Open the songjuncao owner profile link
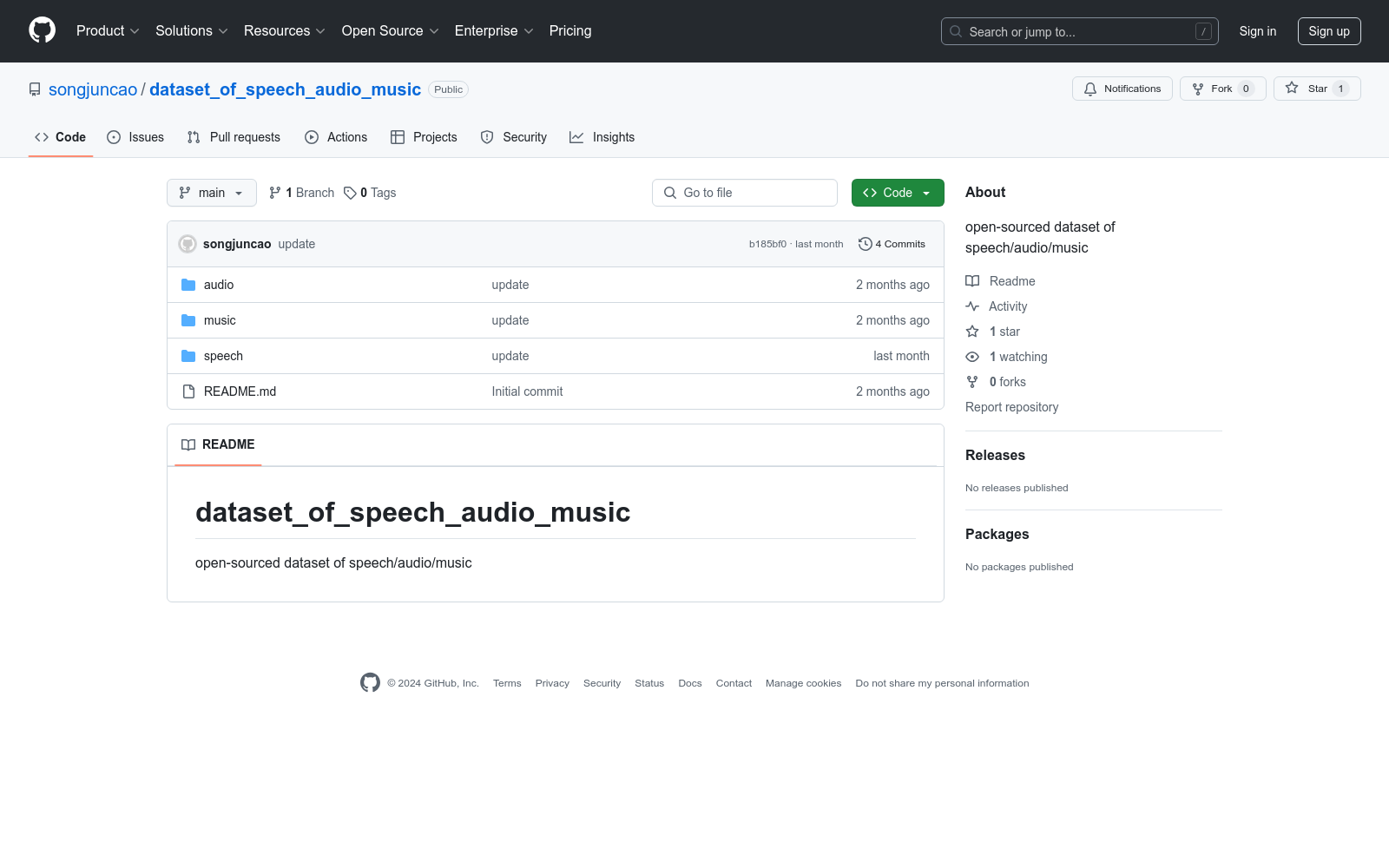Screen dimensions: 1389x868 point(93,89)
